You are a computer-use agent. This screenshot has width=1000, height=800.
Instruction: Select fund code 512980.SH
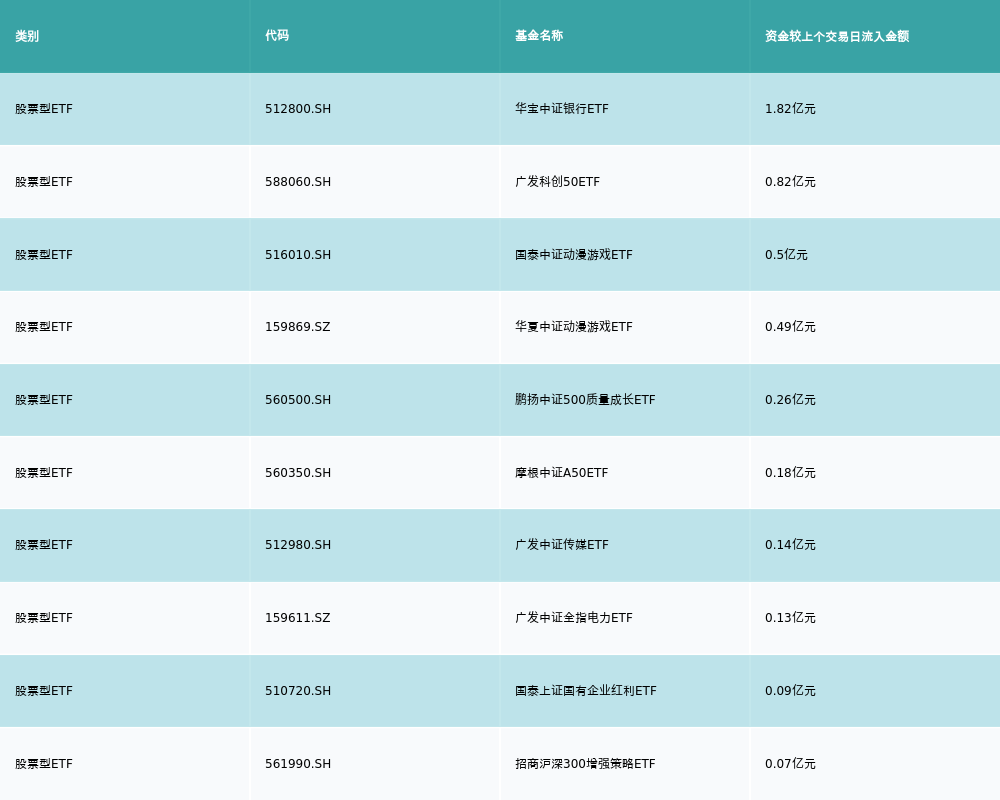point(298,545)
